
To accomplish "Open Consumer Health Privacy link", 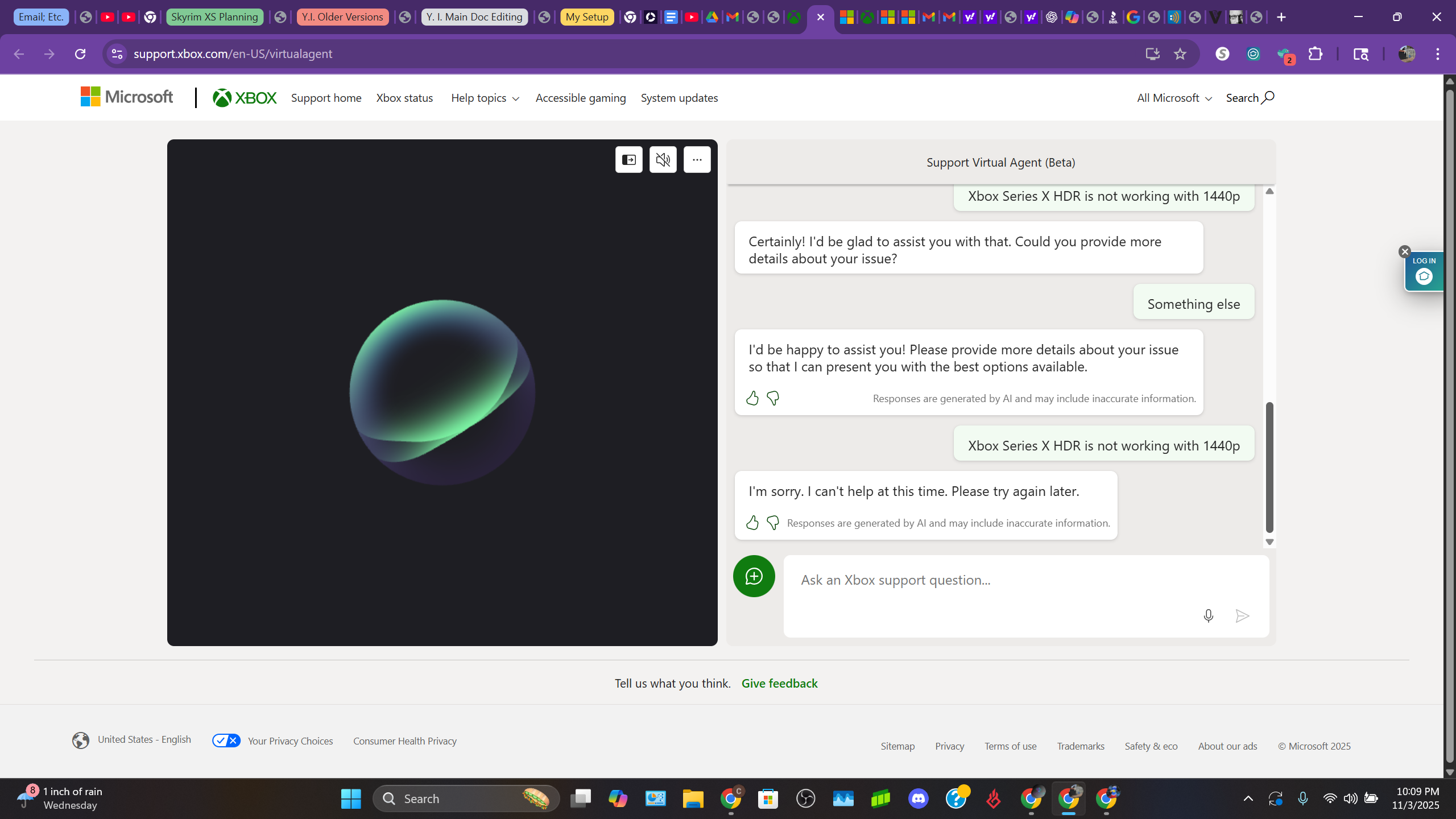I will coord(405,741).
